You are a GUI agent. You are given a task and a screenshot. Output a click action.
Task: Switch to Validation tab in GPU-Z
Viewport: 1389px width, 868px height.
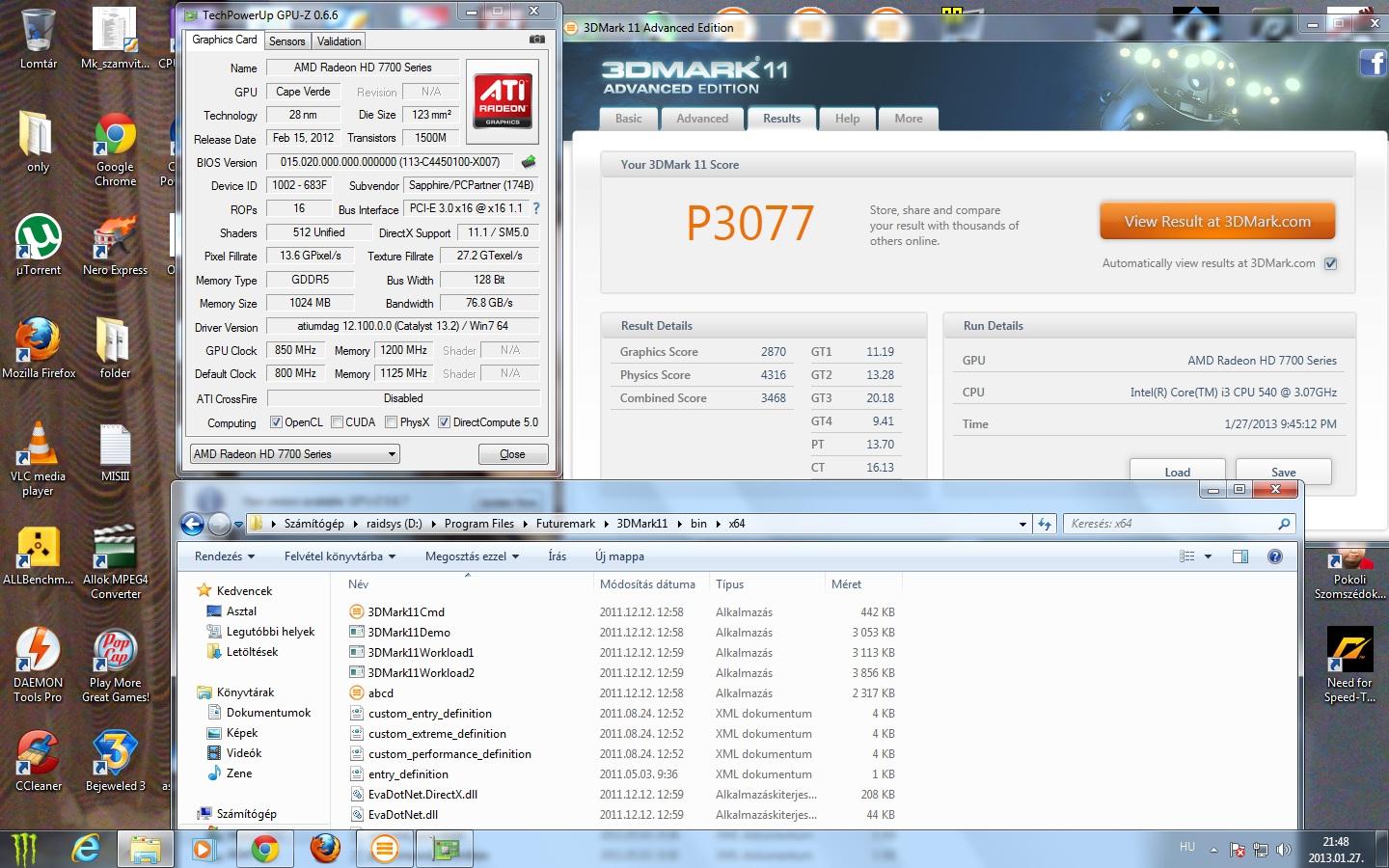point(339,41)
